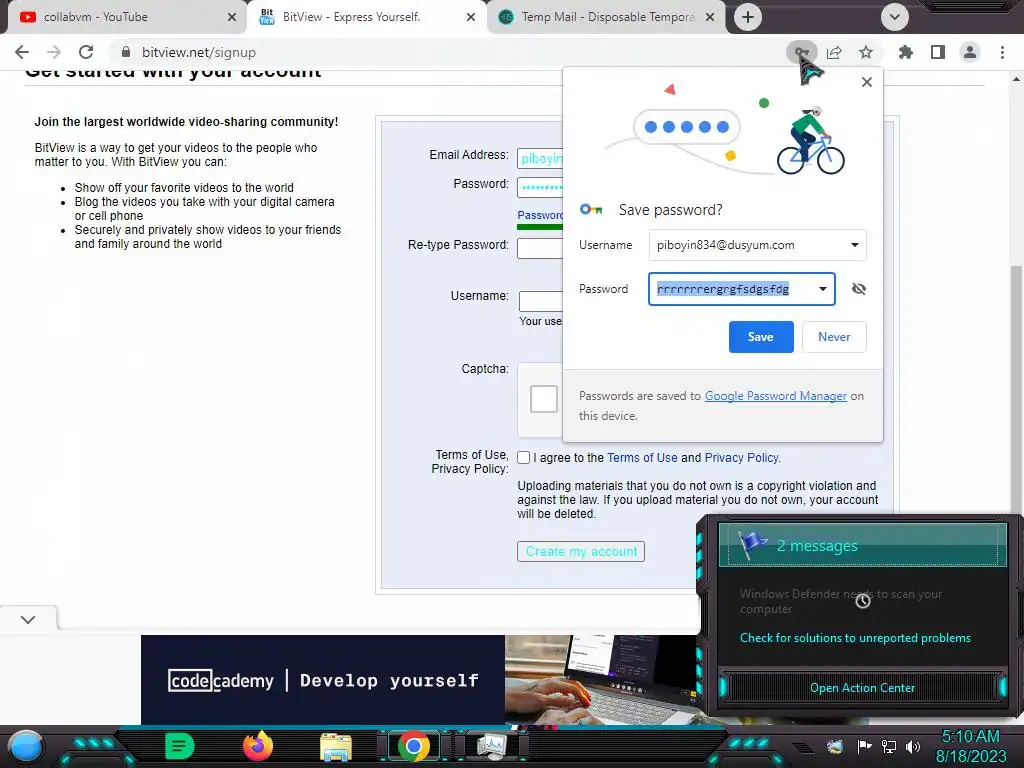Click the volume speaker tray icon
Image resolution: width=1024 pixels, height=768 pixels.
click(913, 746)
